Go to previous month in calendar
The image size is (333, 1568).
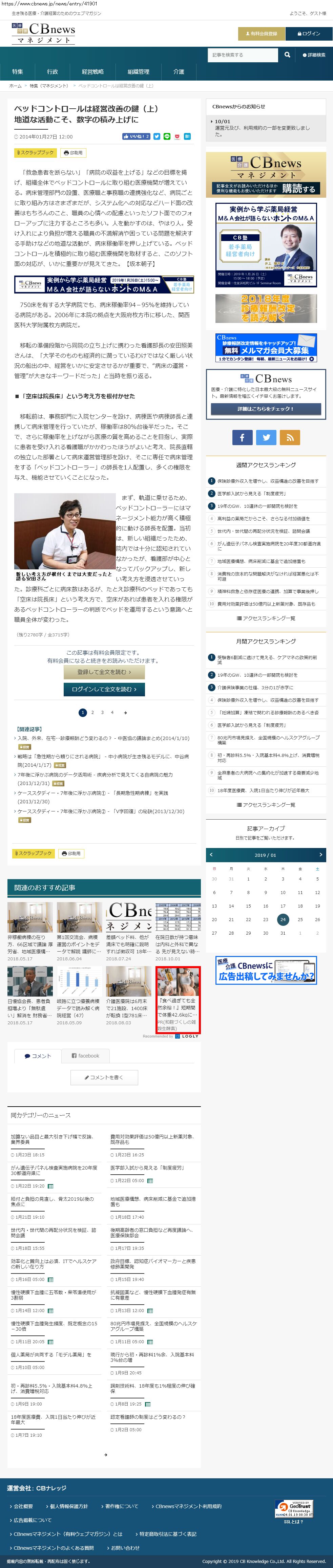click(x=211, y=855)
